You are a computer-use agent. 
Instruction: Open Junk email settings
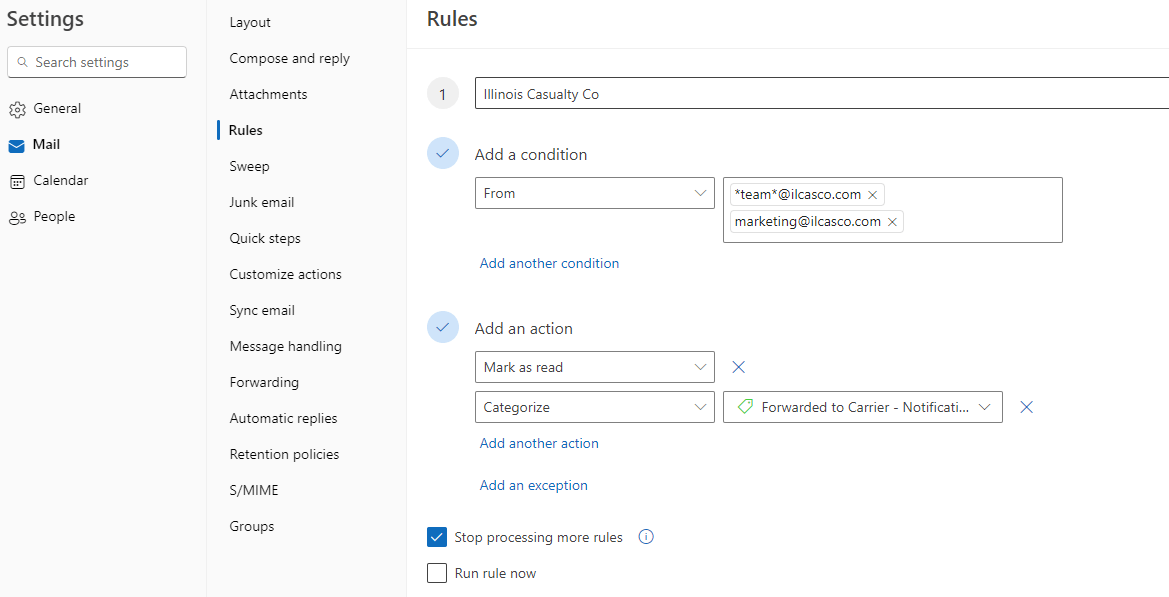coord(262,202)
